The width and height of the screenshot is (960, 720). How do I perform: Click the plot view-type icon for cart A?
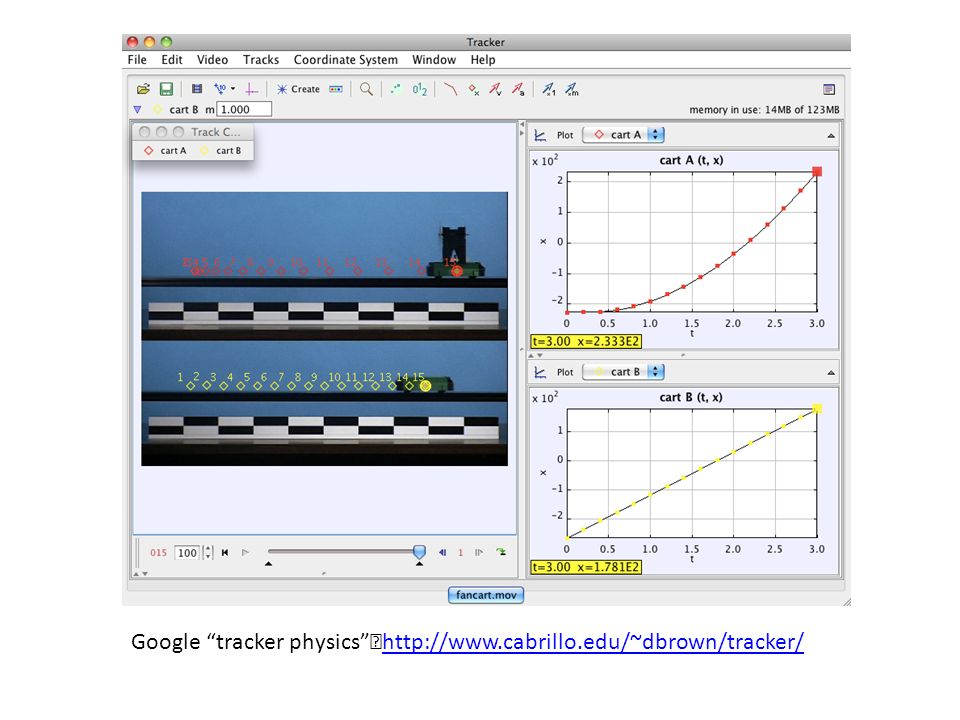tap(540, 135)
